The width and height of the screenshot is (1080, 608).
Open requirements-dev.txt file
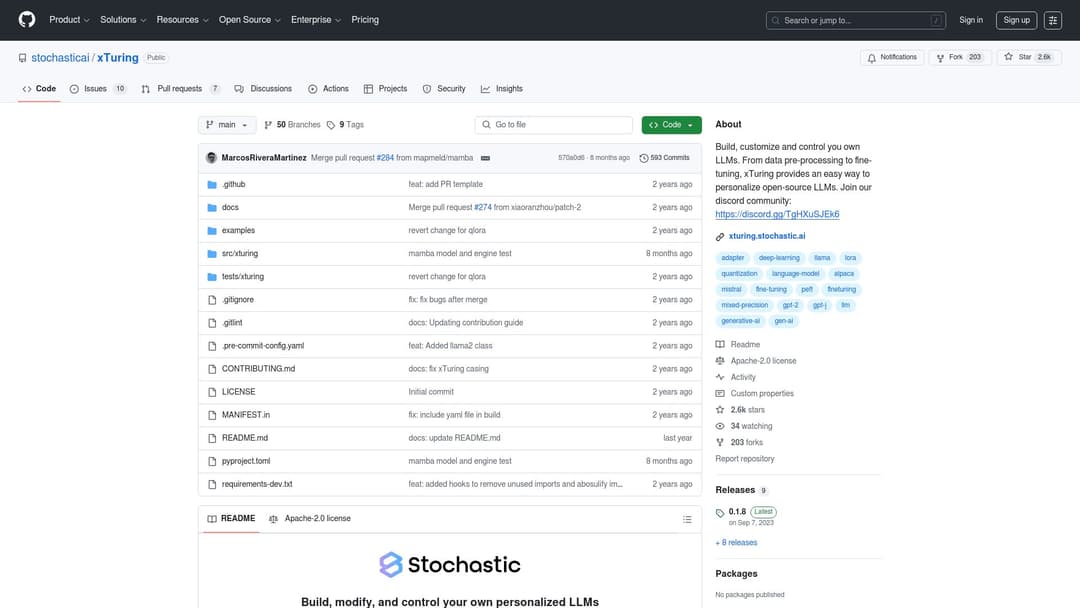point(257,484)
